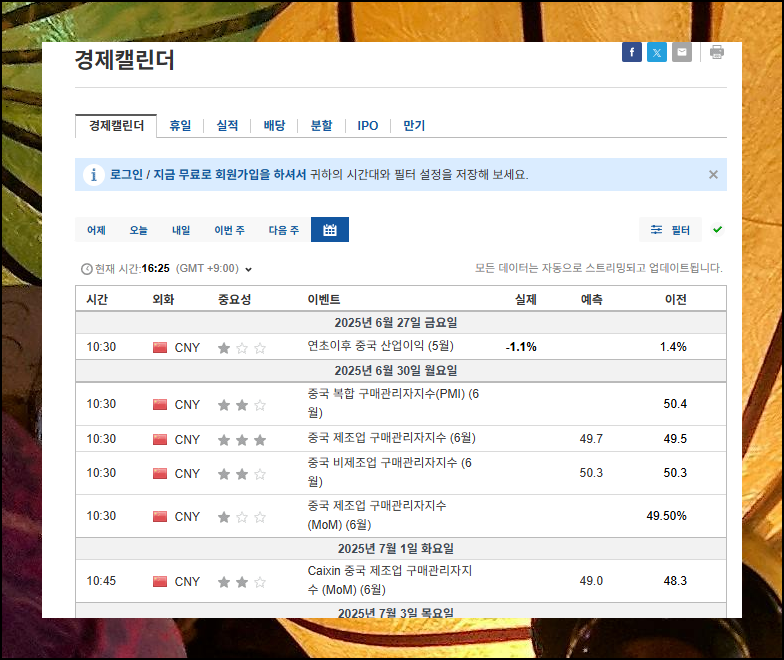The height and width of the screenshot is (660, 784).
Task: Click the 중요성 column header
Action: (x=234, y=299)
